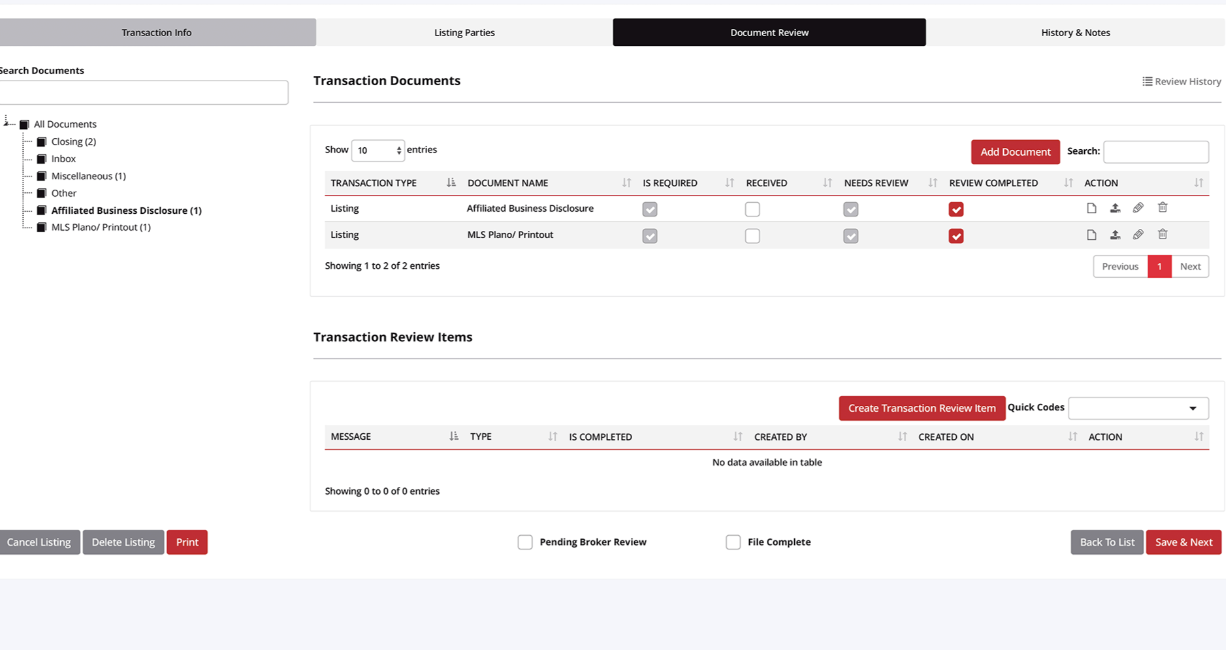Screen dimensions: 1226x650
Task: Click inside the Search Documents field
Action: (140, 92)
